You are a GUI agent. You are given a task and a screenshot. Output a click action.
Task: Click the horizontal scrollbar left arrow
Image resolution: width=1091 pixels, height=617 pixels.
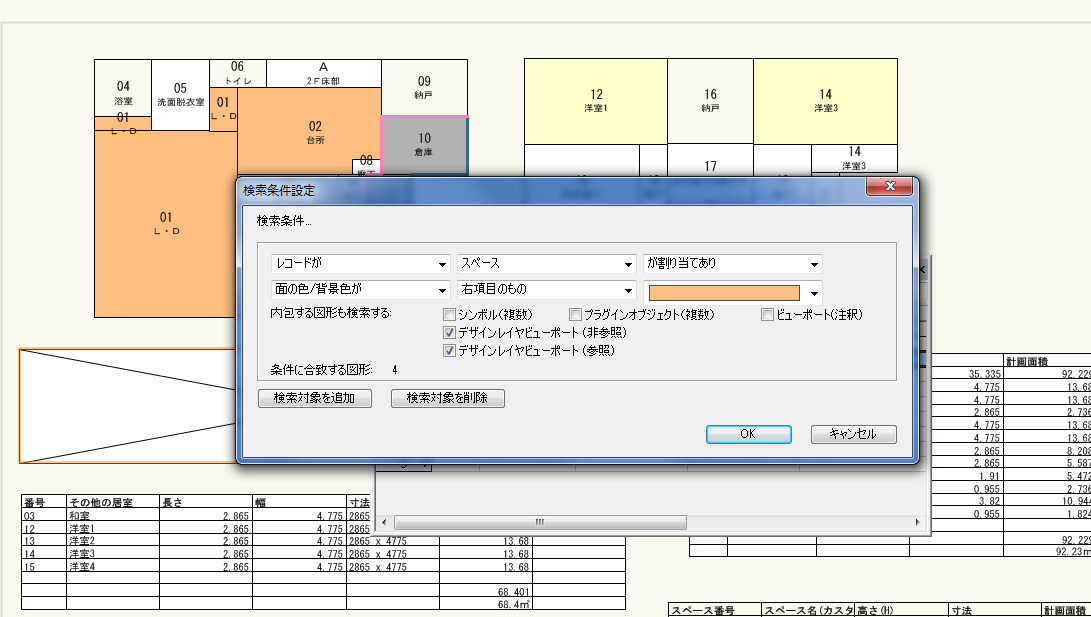pos(384,522)
